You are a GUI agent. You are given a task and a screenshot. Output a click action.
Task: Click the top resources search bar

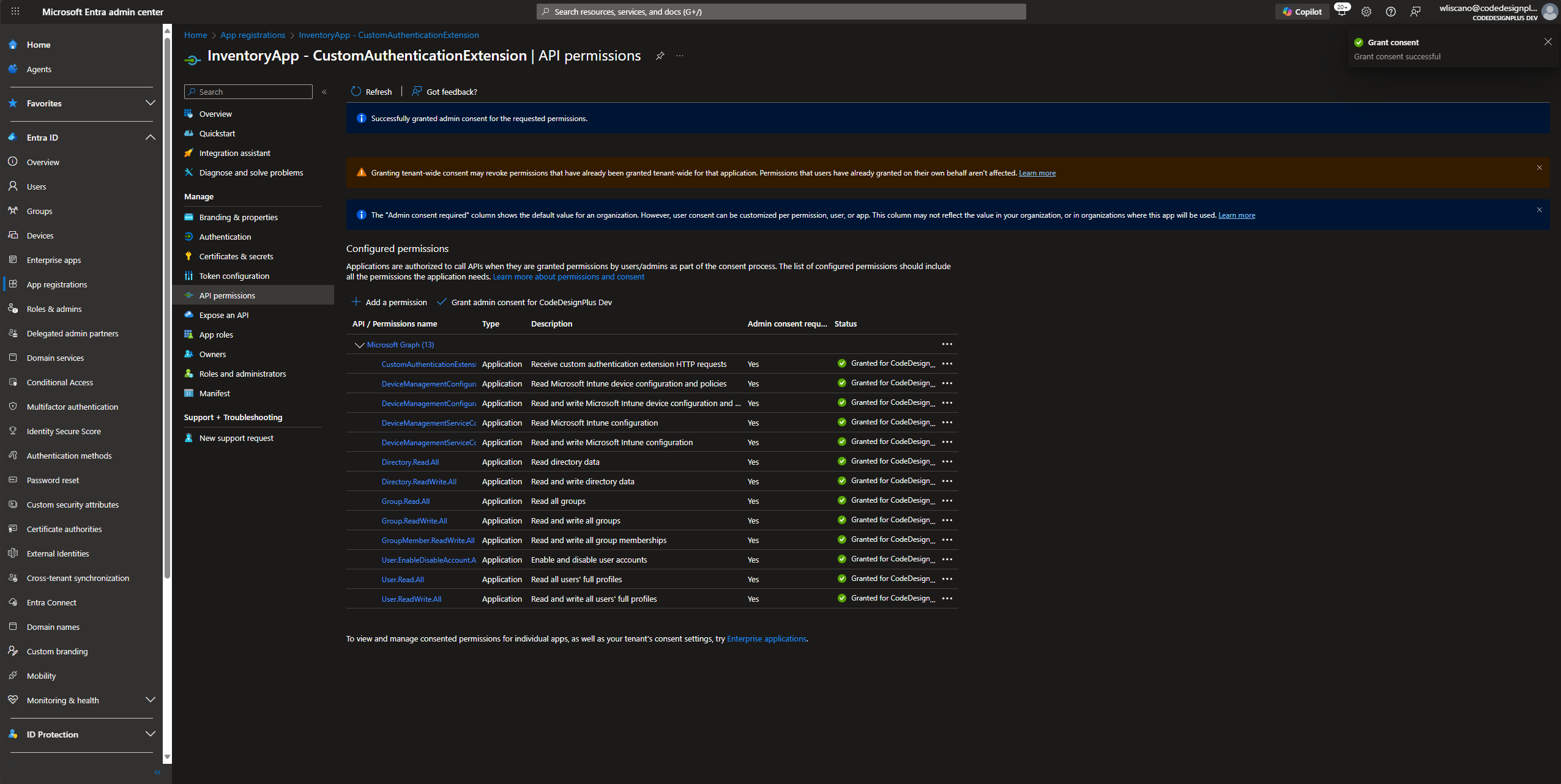(781, 12)
